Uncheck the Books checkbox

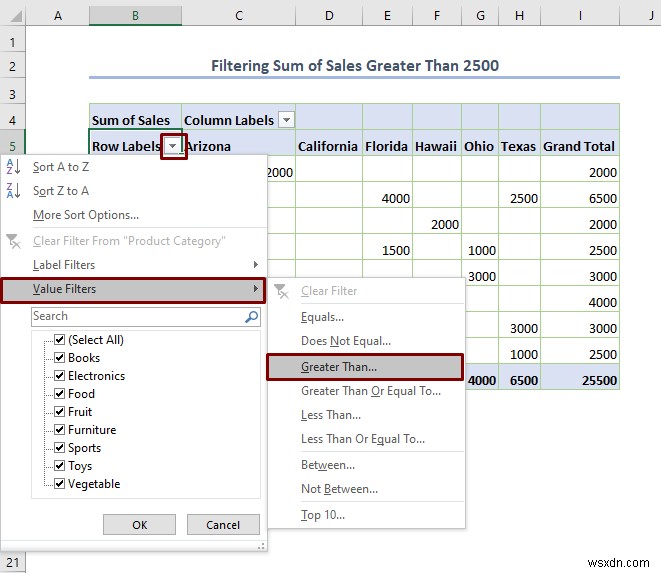tap(59, 358)
